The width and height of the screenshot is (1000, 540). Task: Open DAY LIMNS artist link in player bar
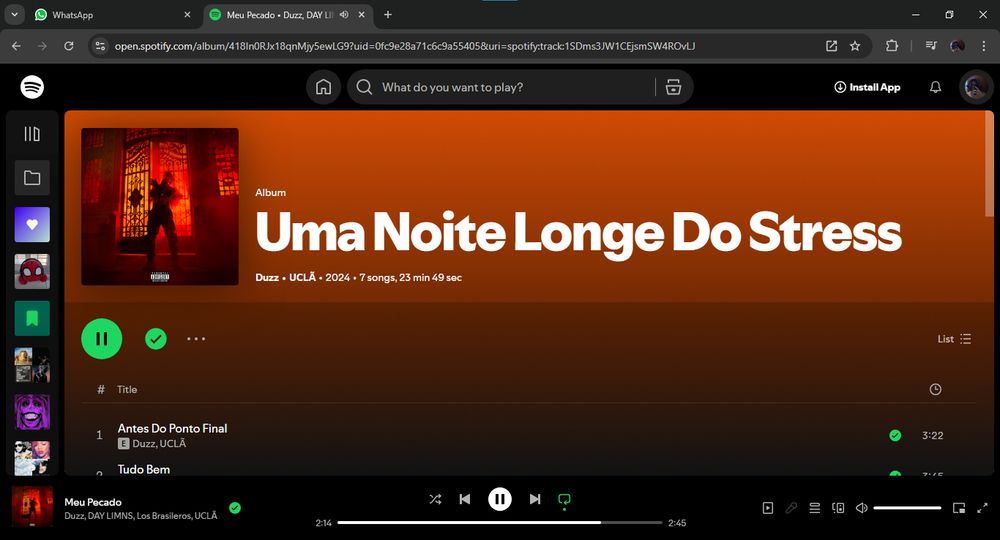pyautogui.click(x=110, y=516)
